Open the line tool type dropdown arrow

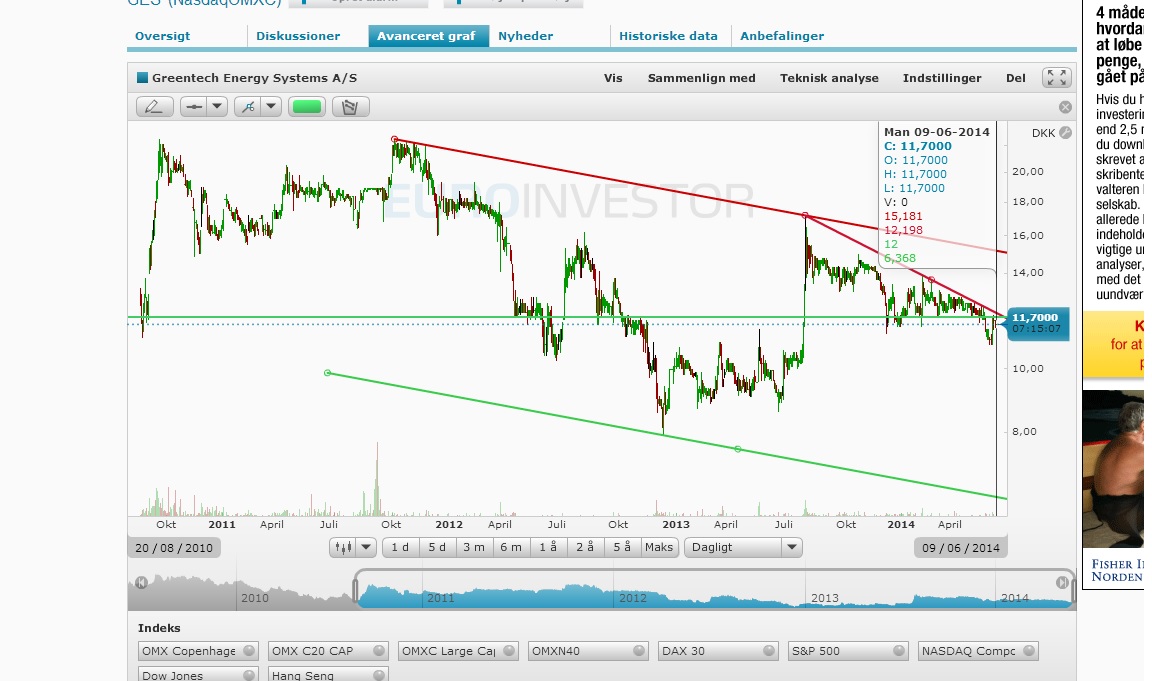click(x=217, y=107)
